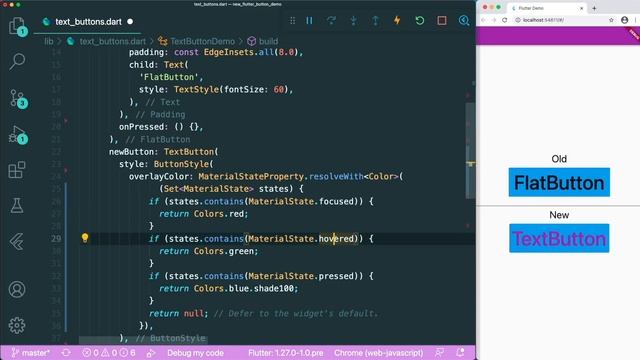Click the TextButton in the Chrome window
This screenshot has height=360, width=640.
pos(559,238)
